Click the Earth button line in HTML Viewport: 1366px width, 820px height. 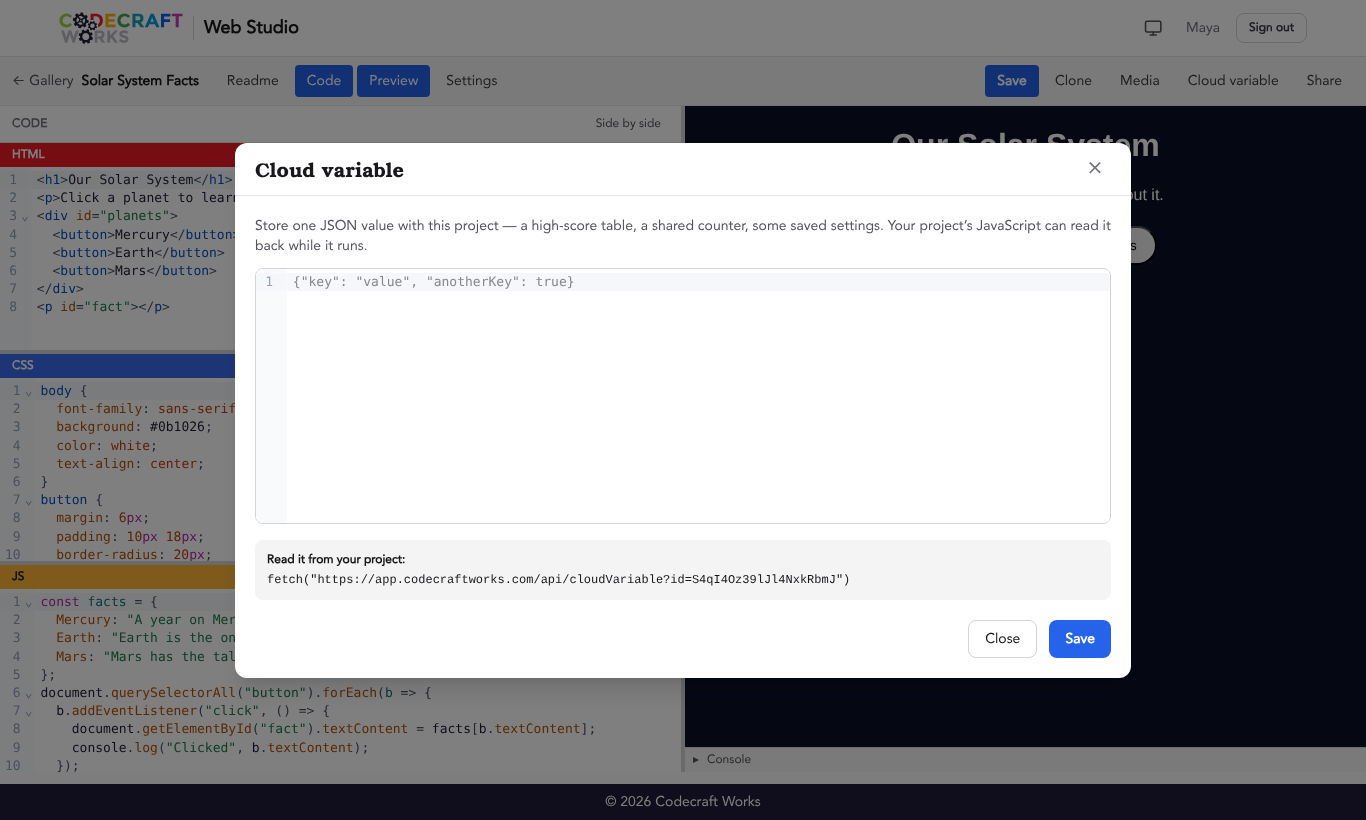[139, 252]
